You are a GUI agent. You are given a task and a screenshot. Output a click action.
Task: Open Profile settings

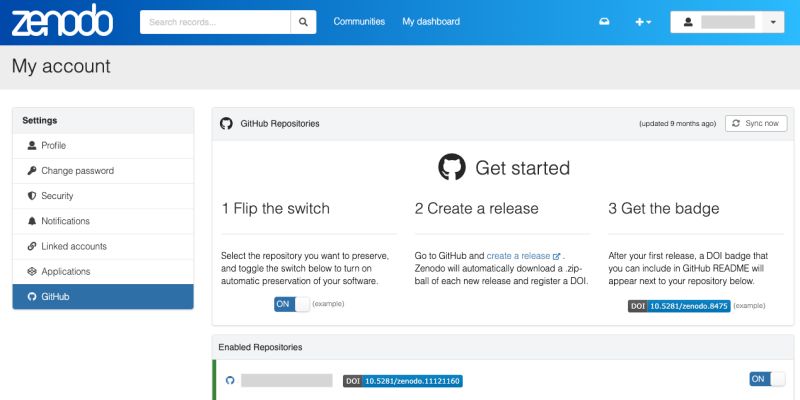[103, 145]
